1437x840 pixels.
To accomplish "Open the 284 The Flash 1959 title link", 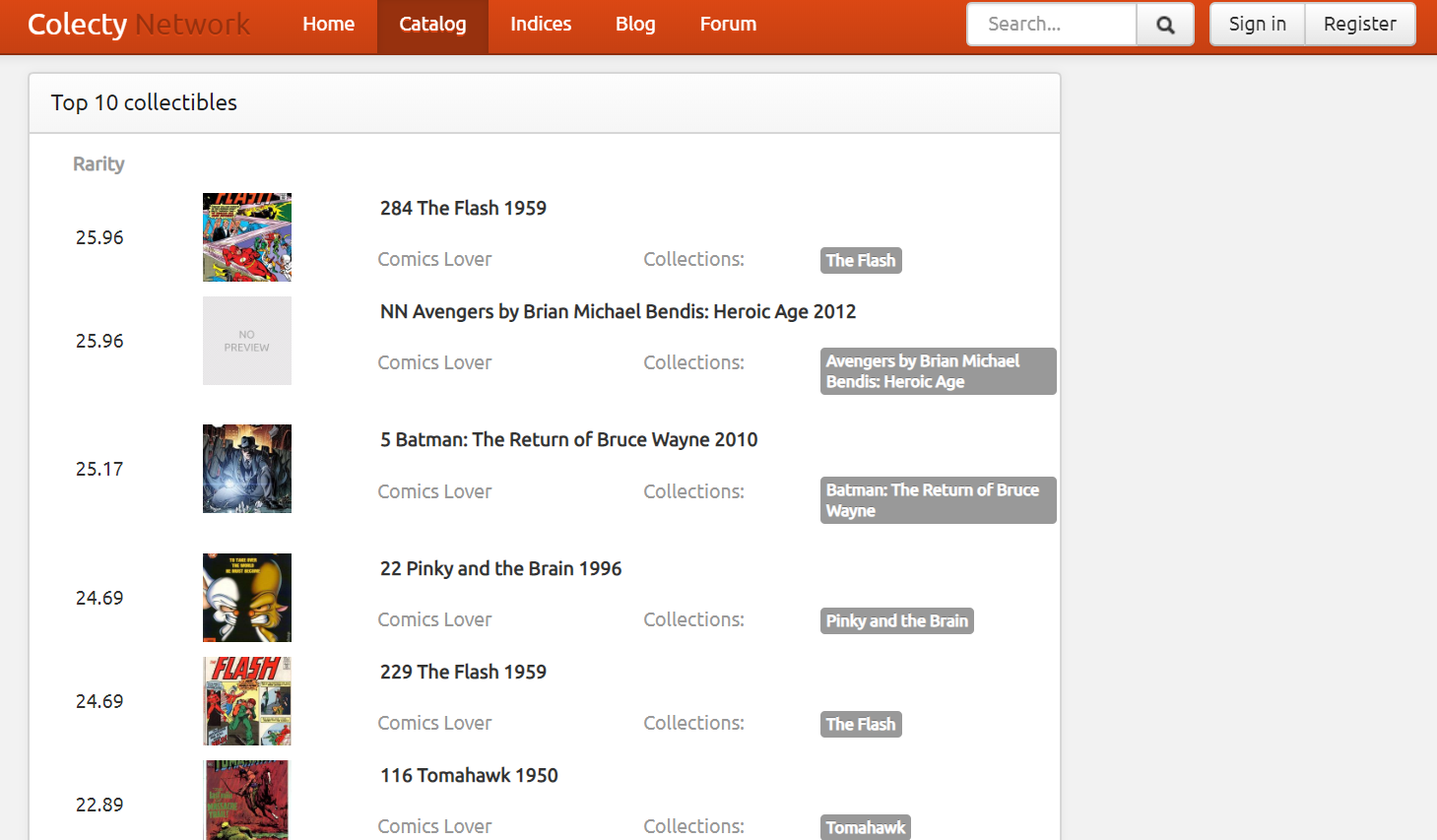I will [463, 208].
